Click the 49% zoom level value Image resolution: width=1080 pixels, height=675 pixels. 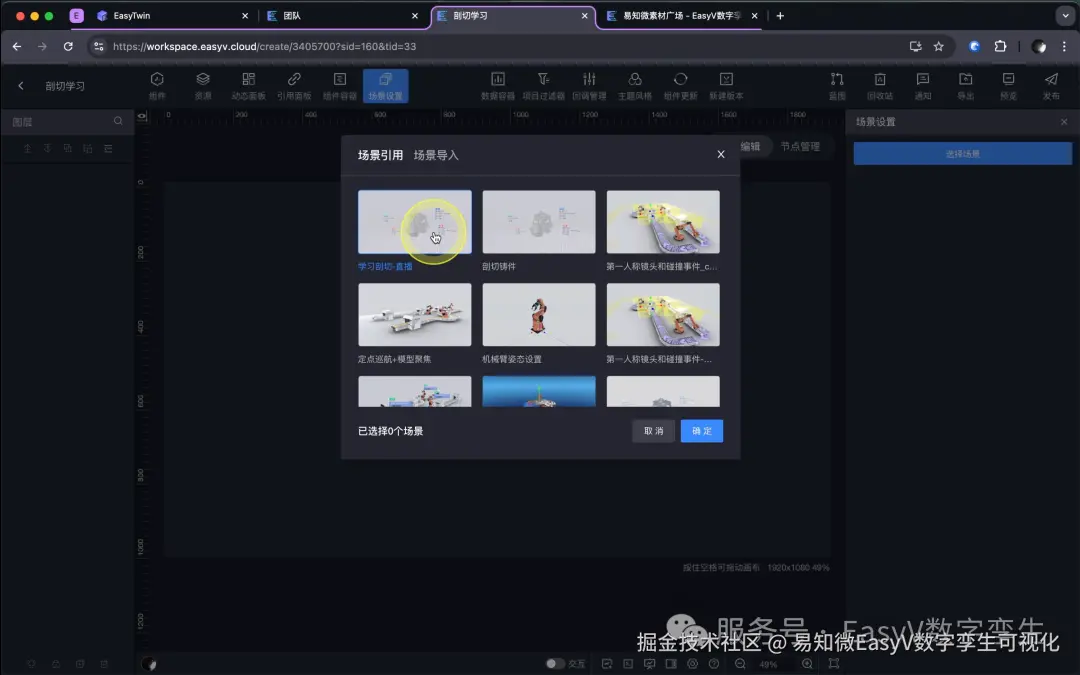(x=768, y=664)
